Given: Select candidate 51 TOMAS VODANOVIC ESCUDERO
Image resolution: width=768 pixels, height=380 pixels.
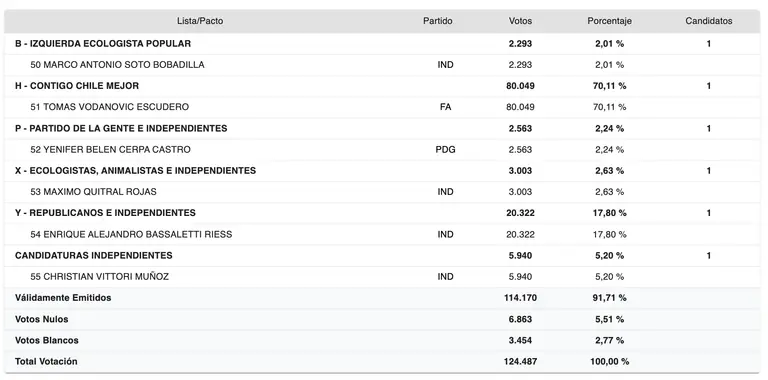Looking at the screenshot, I should (x=109, y=107).
